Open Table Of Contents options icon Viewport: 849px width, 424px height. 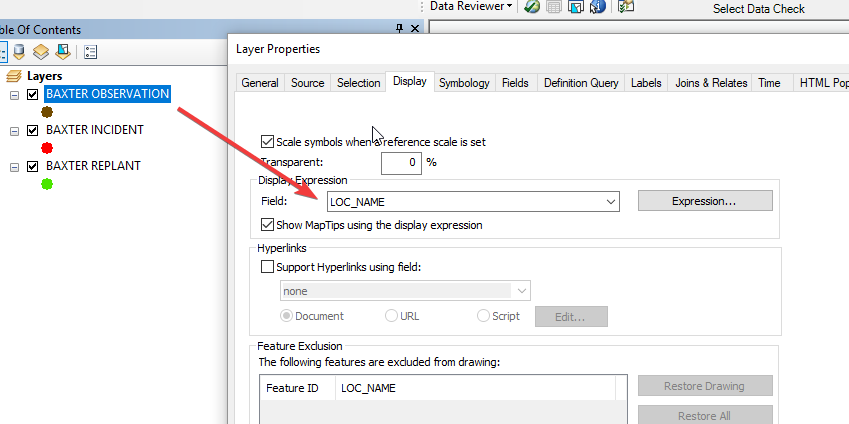pyautogui.click(x=90, y=52)
